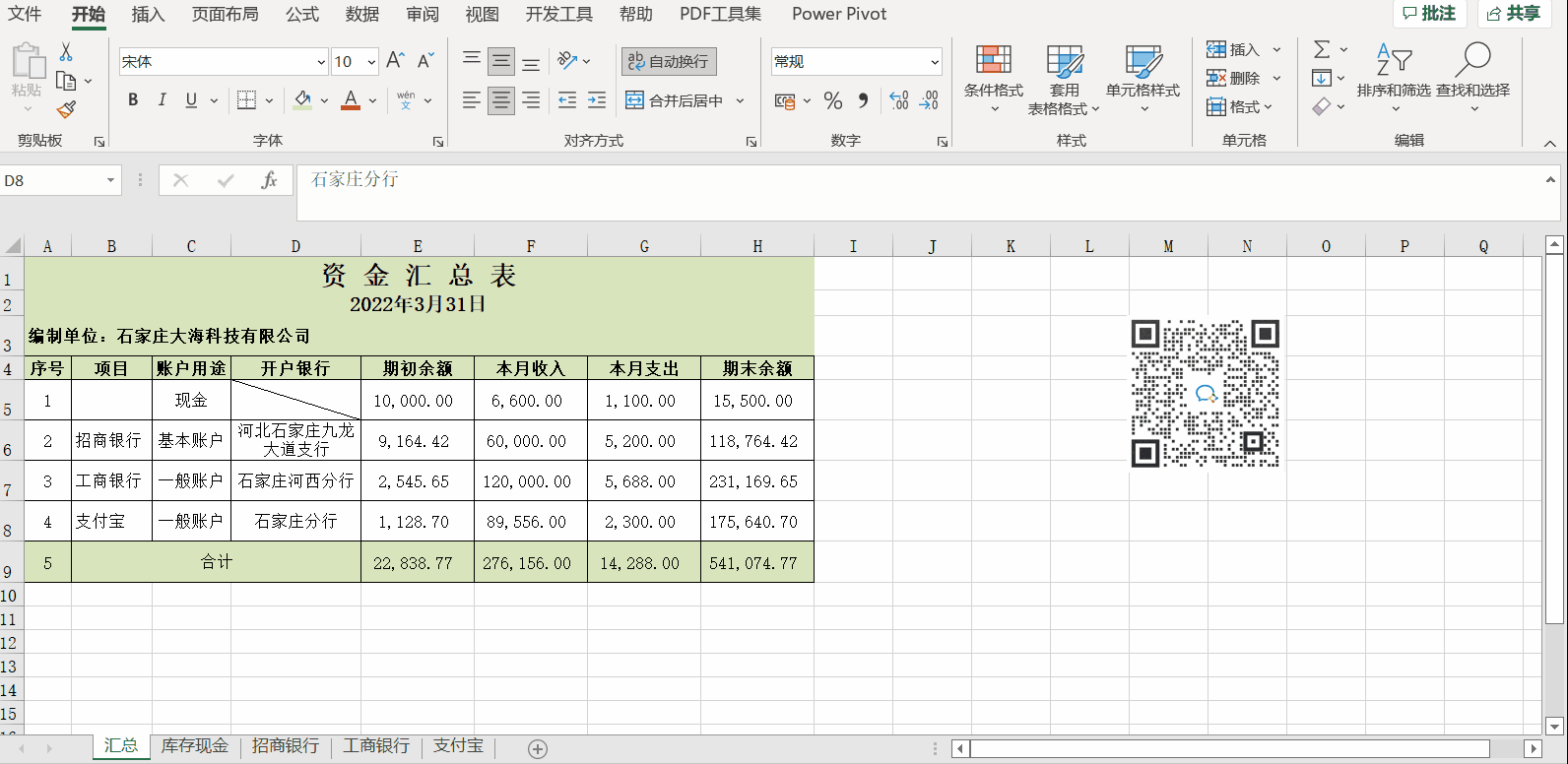Open the font name 宋体 dropdown
This screenshot has height=764, width=1568.
[x=321, y=62]
